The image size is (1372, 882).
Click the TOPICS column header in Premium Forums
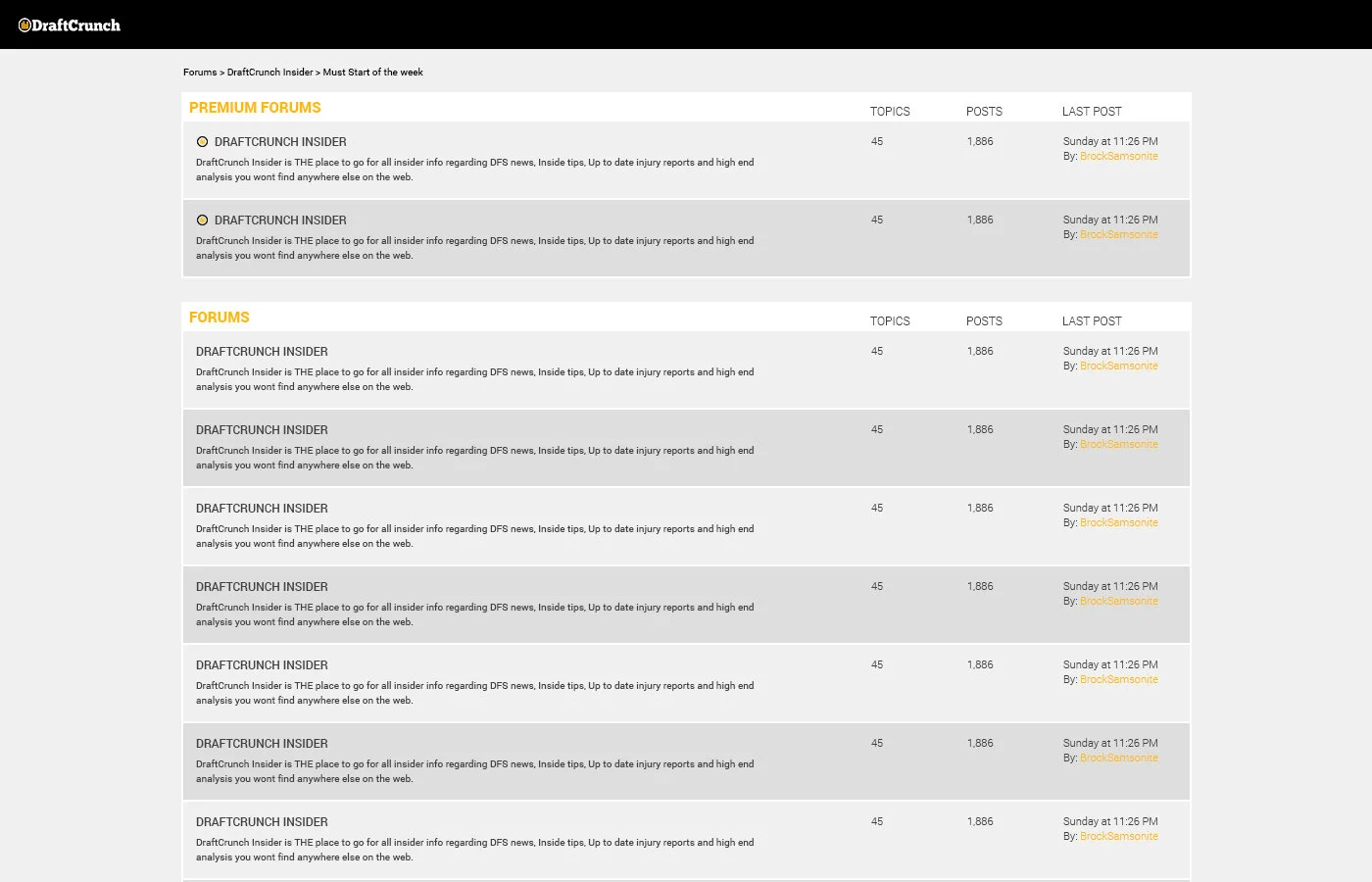(x=890, y=112)
